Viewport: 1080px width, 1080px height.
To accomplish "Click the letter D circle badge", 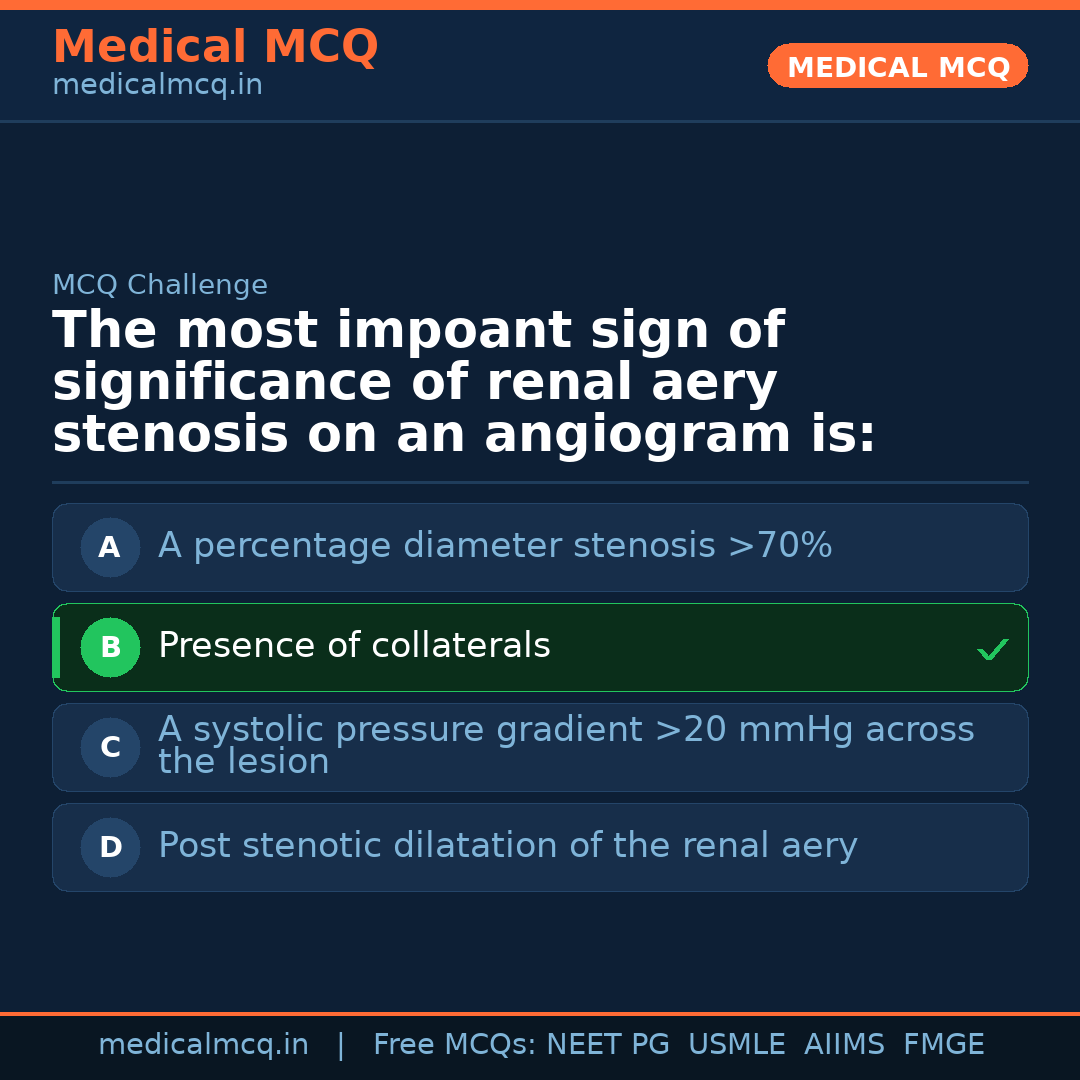I will tap(110, 847).
